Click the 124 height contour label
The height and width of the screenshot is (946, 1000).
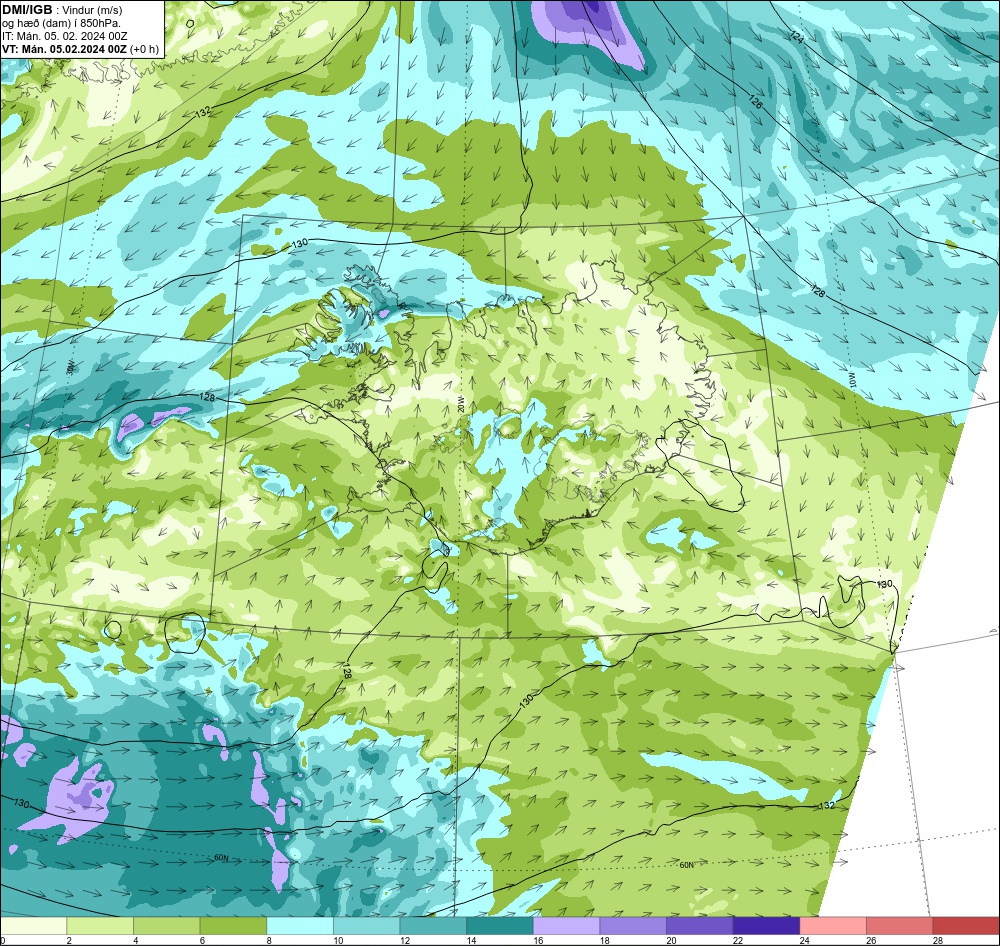[797, 36]
